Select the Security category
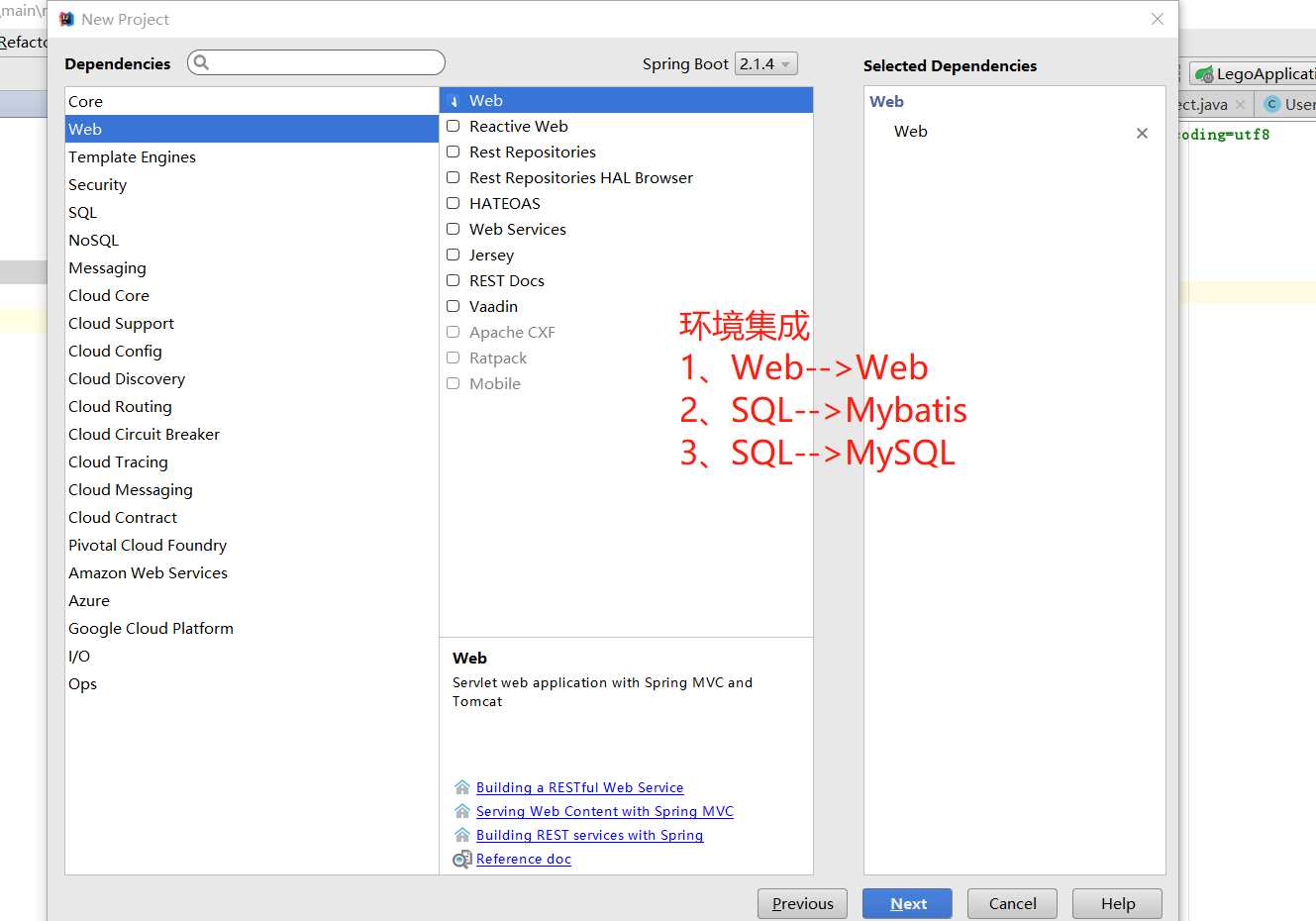This screenshot has height=921, width=1316. tap(252, 184)
